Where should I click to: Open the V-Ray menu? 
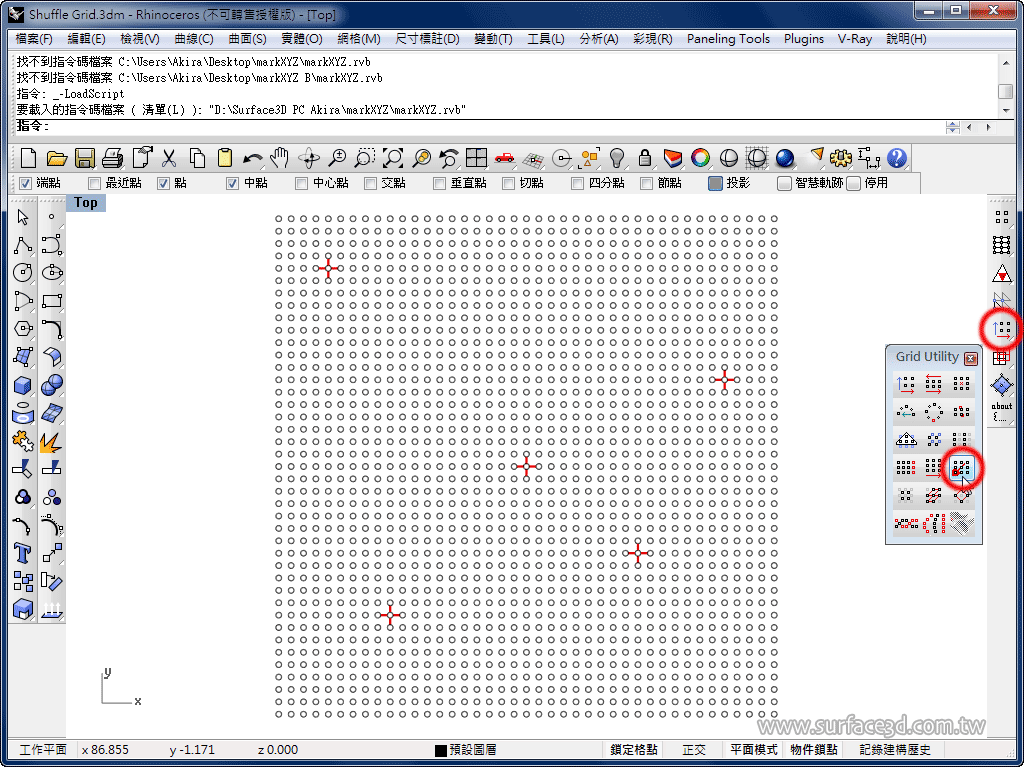pyautogui.click(x=855, y=39)
